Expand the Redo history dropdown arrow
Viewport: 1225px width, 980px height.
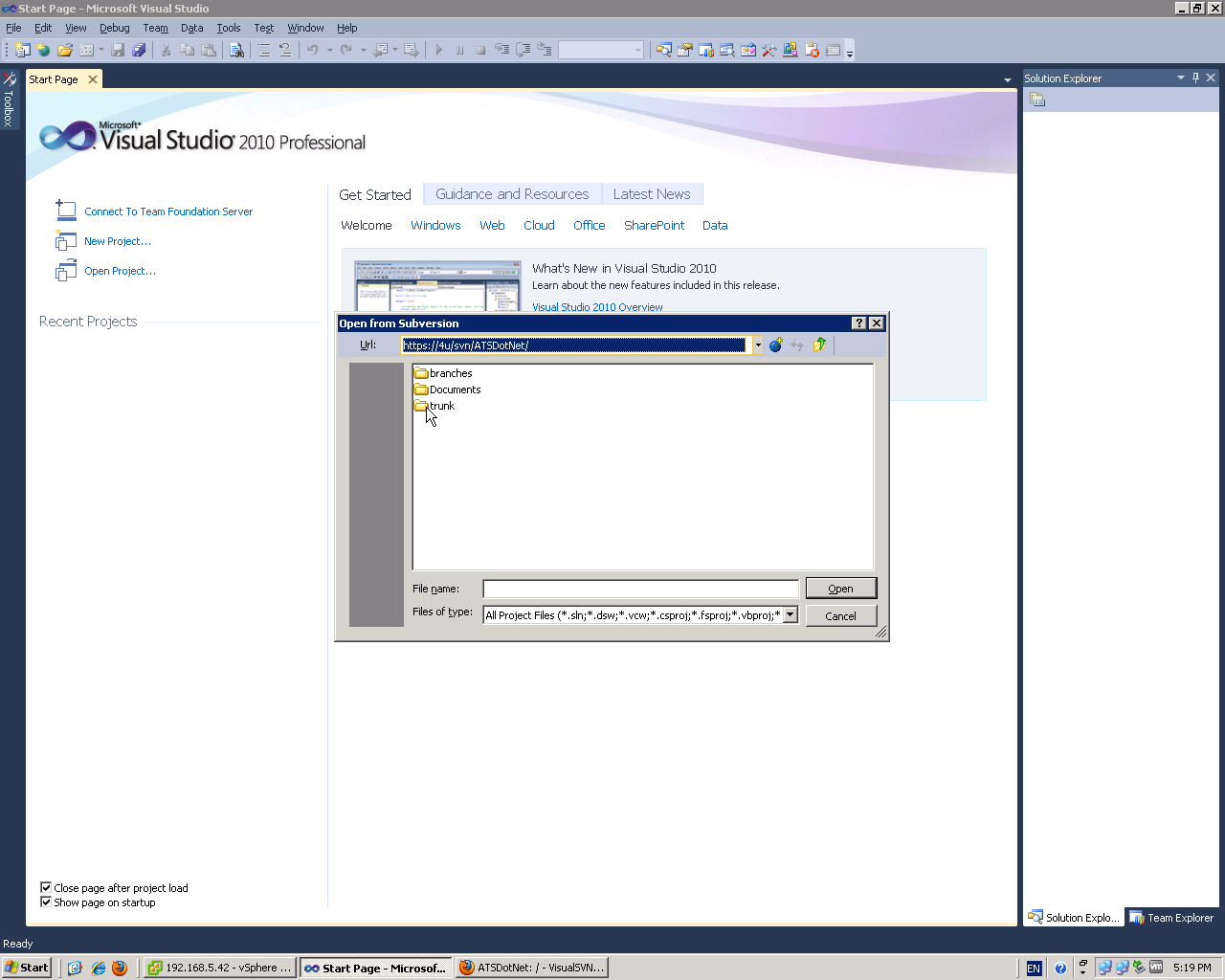pyautogui.click(x=363, y=50)
